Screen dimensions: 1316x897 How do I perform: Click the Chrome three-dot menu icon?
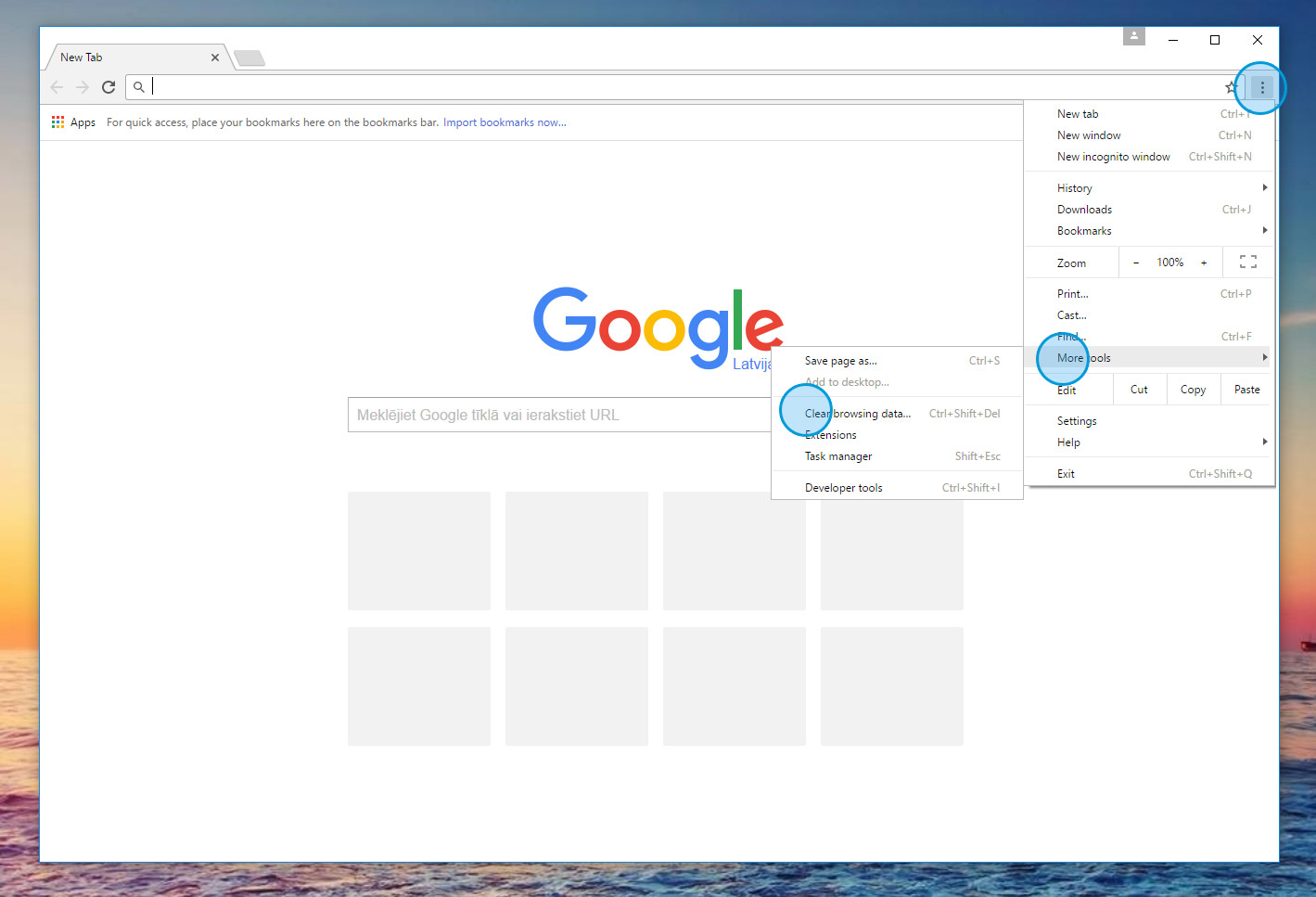(1261, 87)
